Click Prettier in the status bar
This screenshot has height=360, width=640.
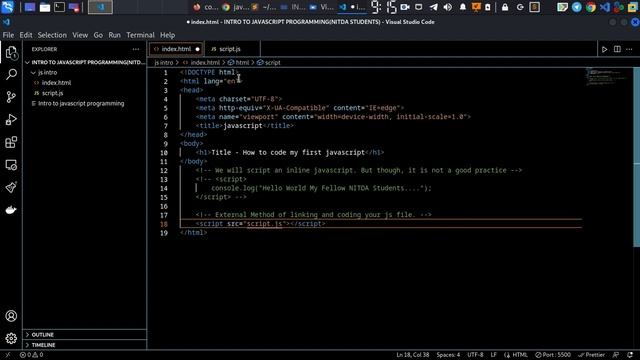[x=591, y=355]
